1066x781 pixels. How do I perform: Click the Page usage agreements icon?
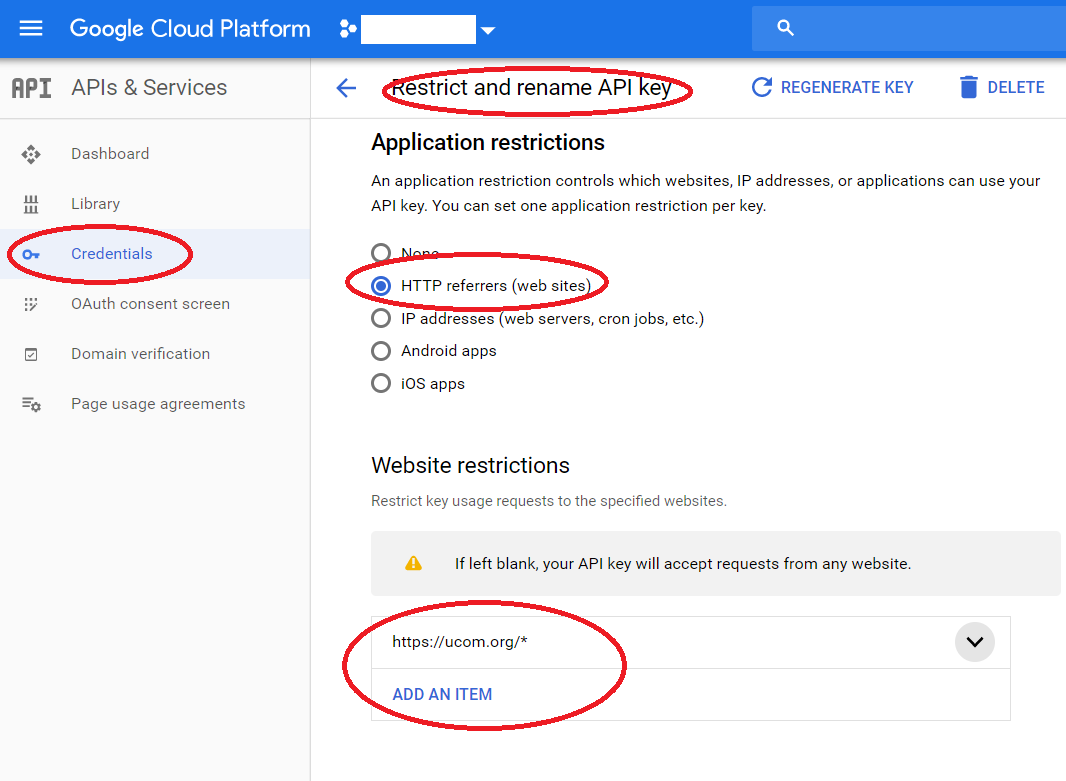31,404
